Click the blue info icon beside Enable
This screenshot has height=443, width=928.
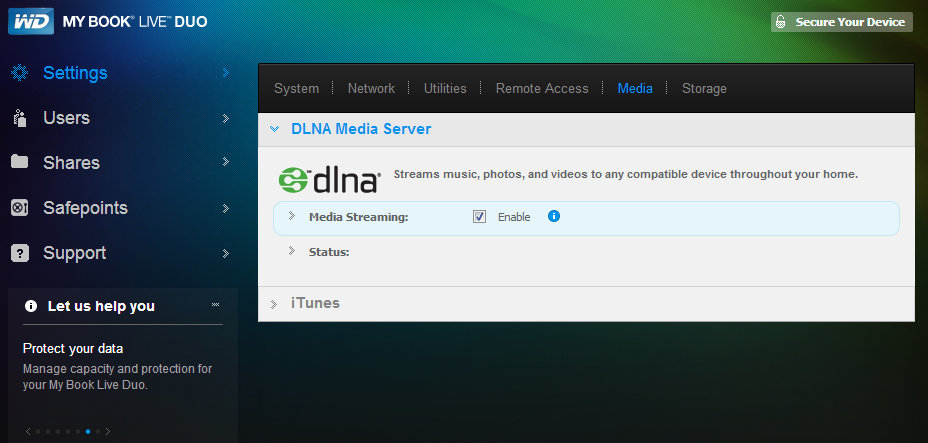coord(553,216)
